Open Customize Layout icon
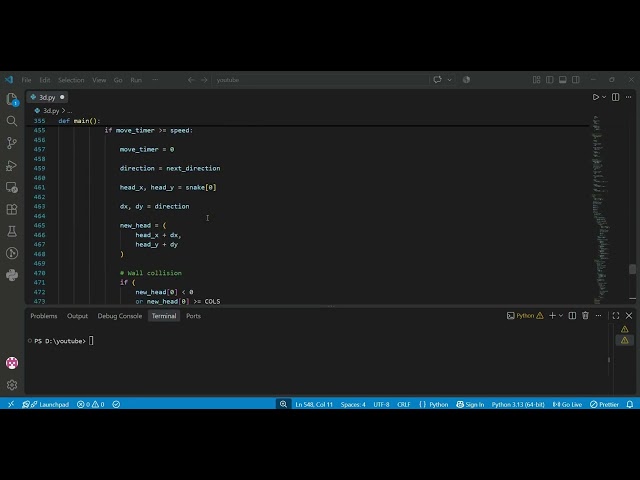This screenshot has width=640, height=480. click(x=537, y=80)
